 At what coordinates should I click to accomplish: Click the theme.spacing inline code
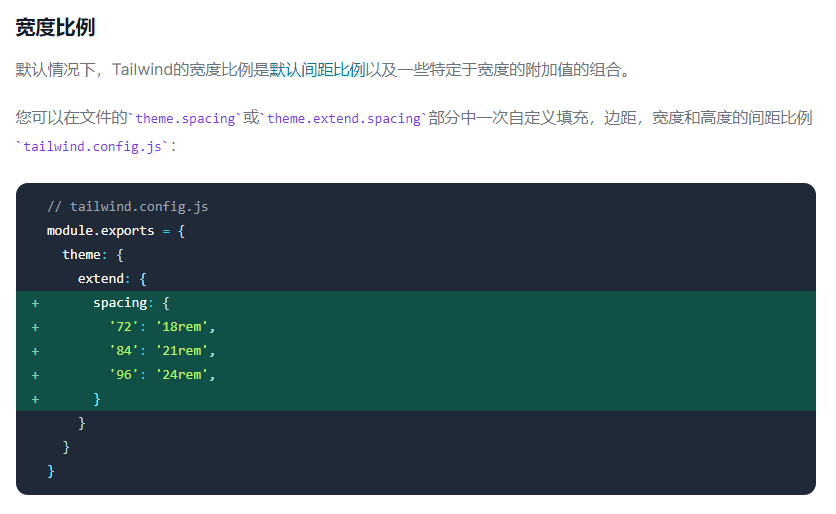185,118
